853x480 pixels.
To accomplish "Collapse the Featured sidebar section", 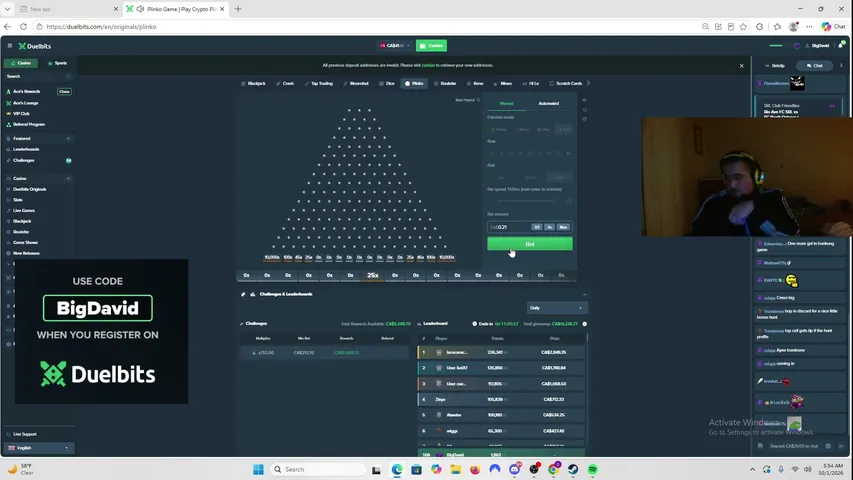I will click(x=68, y=139).
